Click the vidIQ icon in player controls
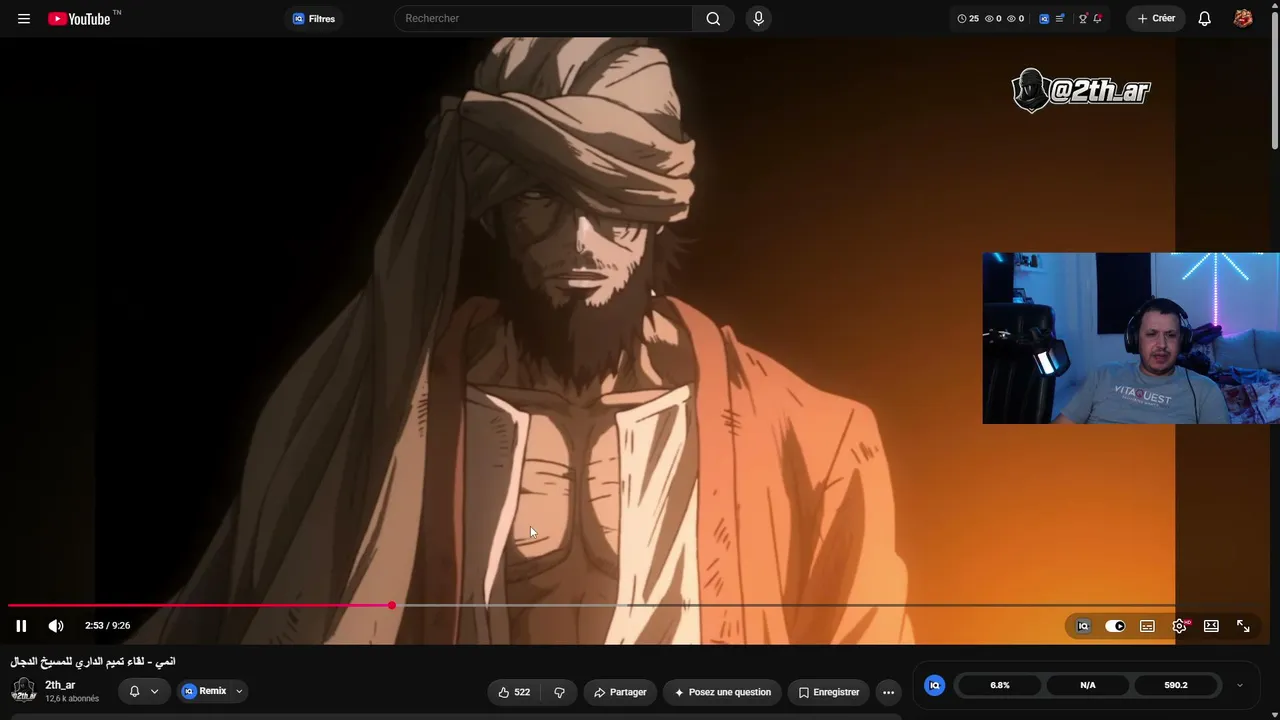 (1083, 626)
